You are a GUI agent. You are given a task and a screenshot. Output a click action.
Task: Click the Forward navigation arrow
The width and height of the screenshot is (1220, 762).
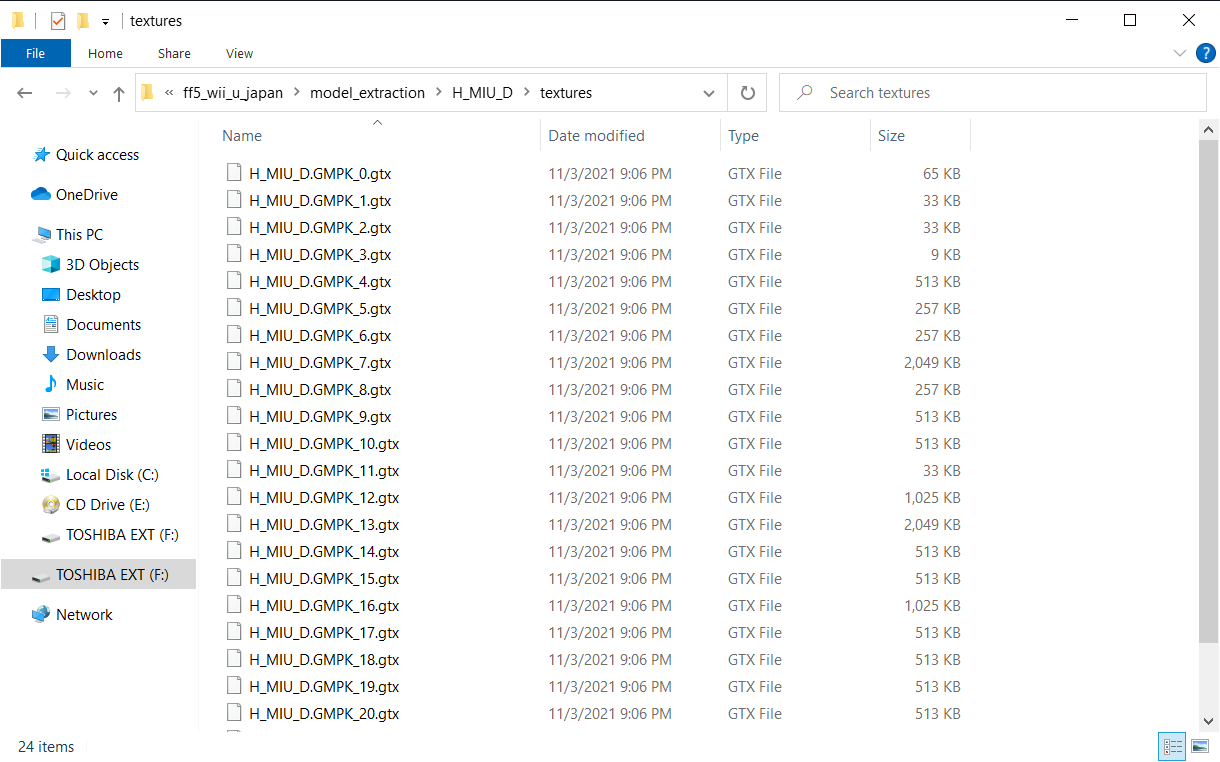pos(63,93)
